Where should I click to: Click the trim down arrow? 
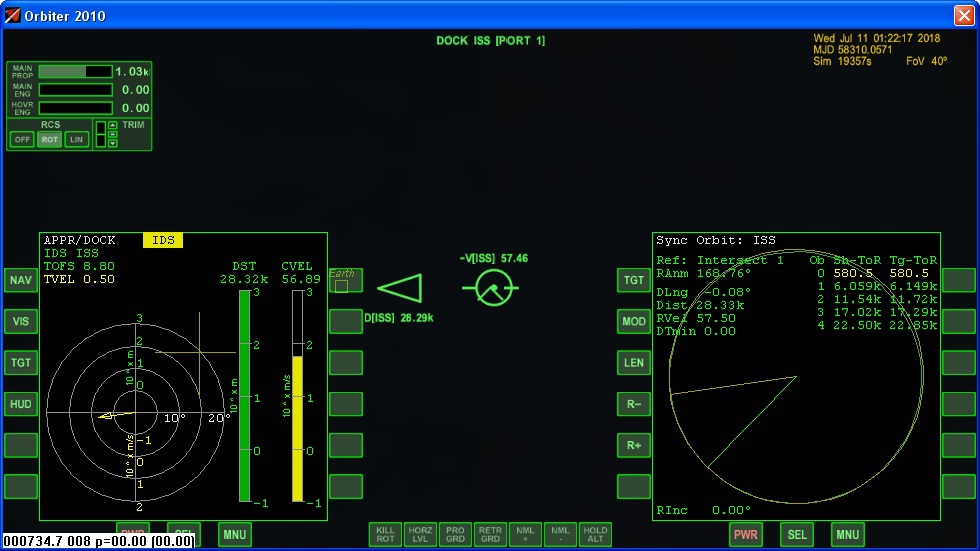(112, 143)
